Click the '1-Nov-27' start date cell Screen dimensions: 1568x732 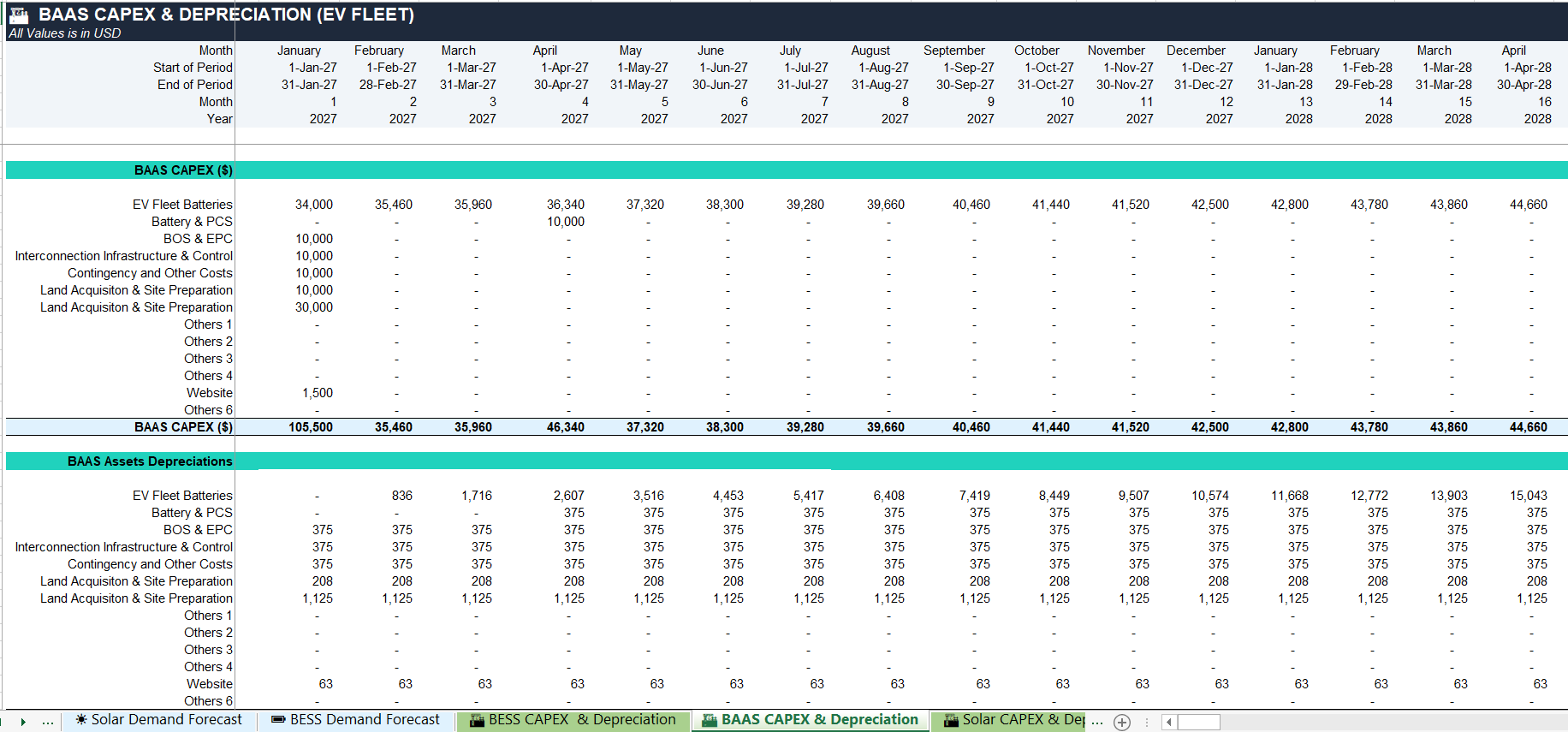pos(1128,68)
